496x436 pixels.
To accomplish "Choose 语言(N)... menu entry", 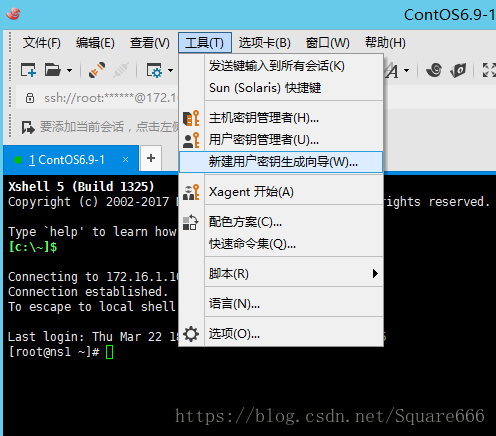I will pyautogui.click(x=281, y=304).
